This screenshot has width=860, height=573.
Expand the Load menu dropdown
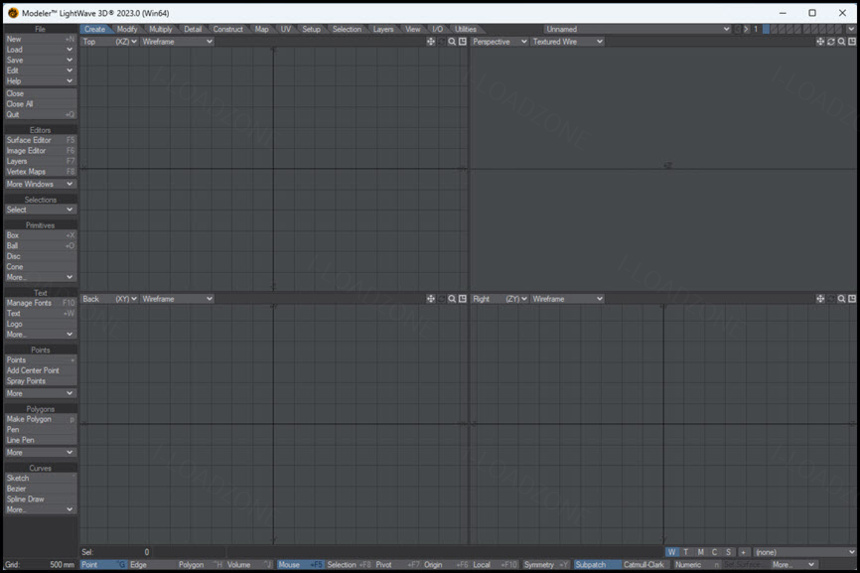coord(40,49)
